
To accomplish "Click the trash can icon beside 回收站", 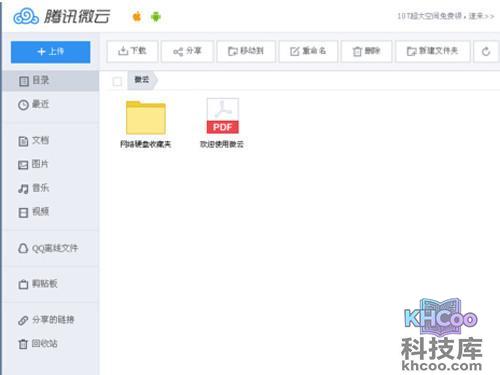I will point(23,344).
